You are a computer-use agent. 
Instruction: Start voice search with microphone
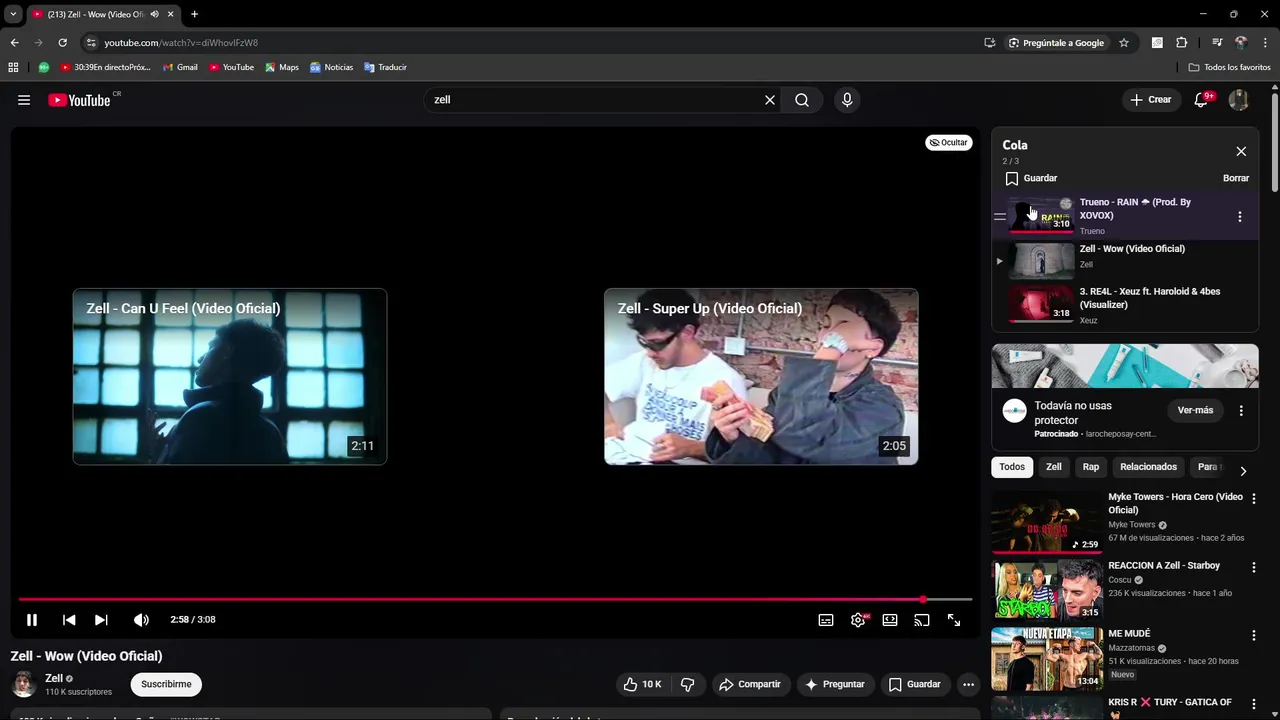[x=847, y=100]
